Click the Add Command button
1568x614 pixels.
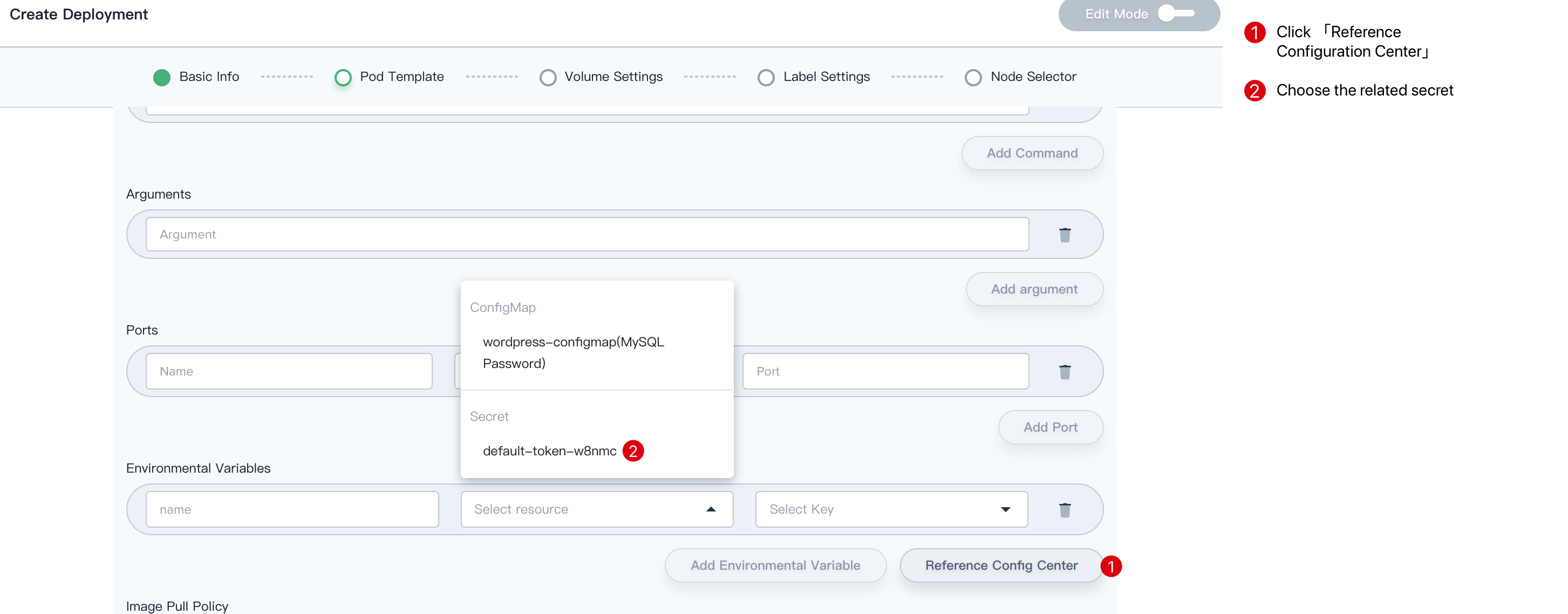(1032, 153)
